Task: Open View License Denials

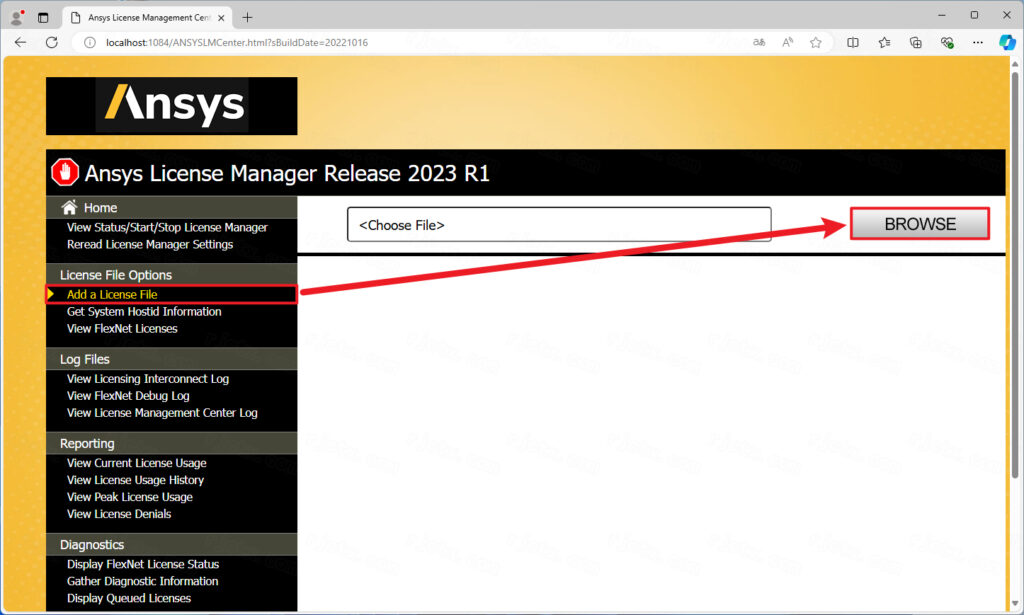Action: (x=119, y=514)
